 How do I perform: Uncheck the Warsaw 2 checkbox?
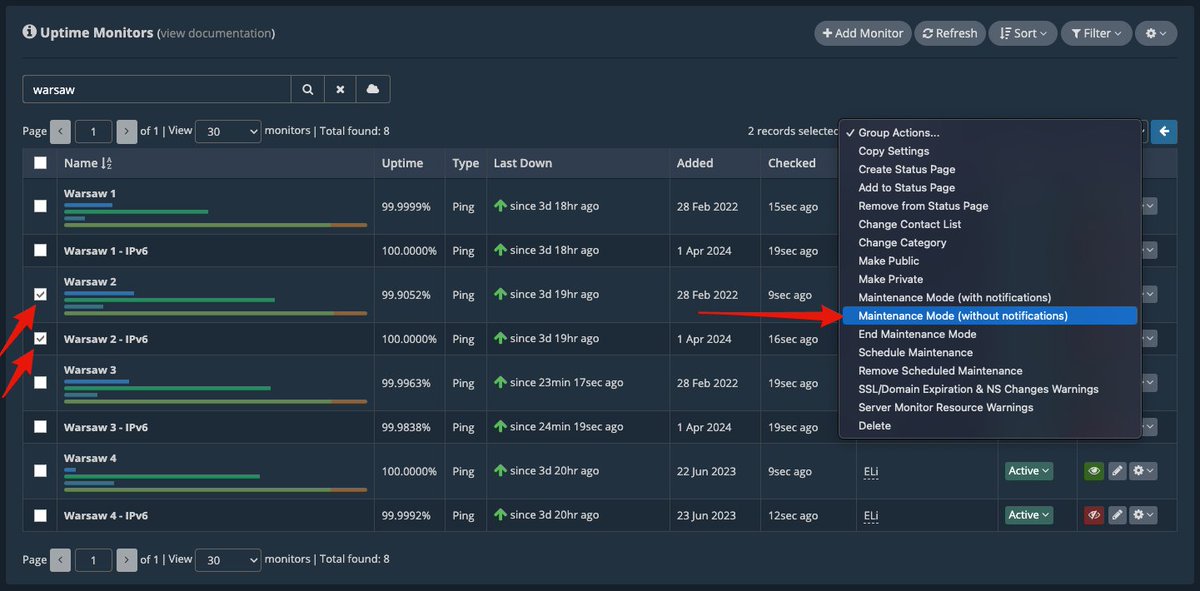[40, 294]
